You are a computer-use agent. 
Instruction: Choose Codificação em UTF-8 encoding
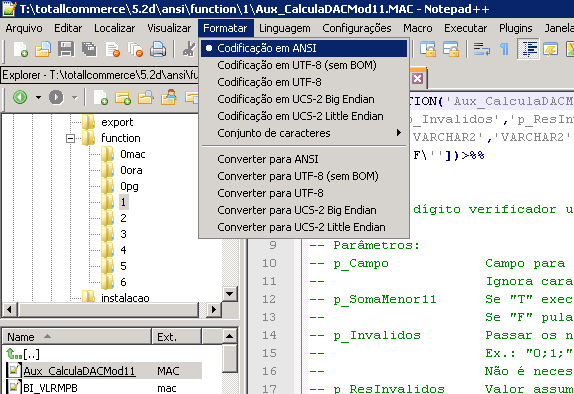304,82
